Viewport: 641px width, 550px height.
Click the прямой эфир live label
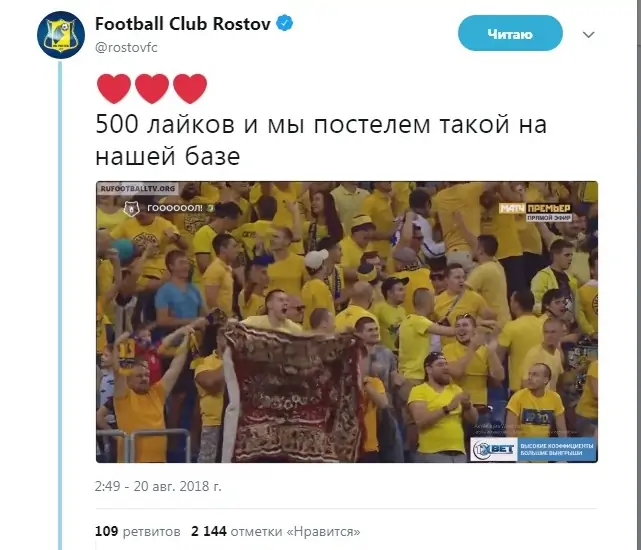click(549, 218)
